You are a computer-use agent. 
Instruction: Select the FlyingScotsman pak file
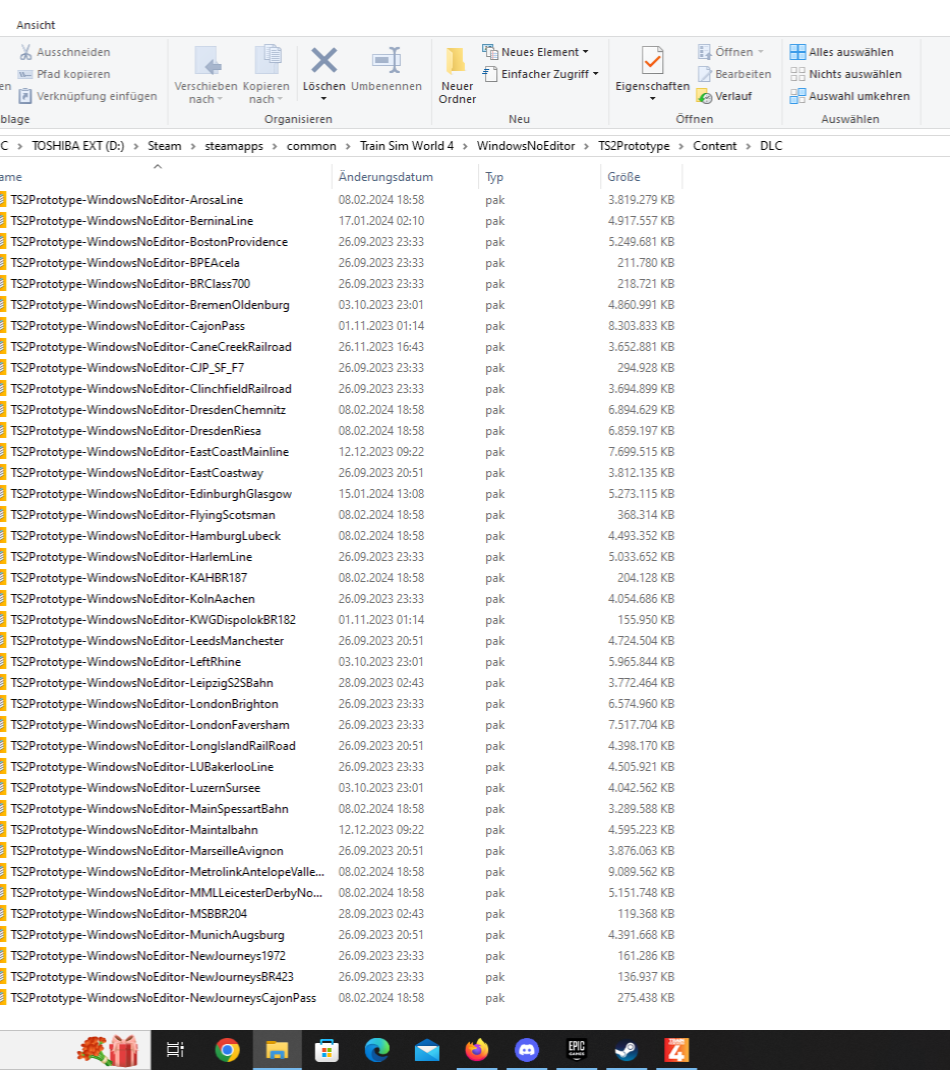(x=143, y=515)
